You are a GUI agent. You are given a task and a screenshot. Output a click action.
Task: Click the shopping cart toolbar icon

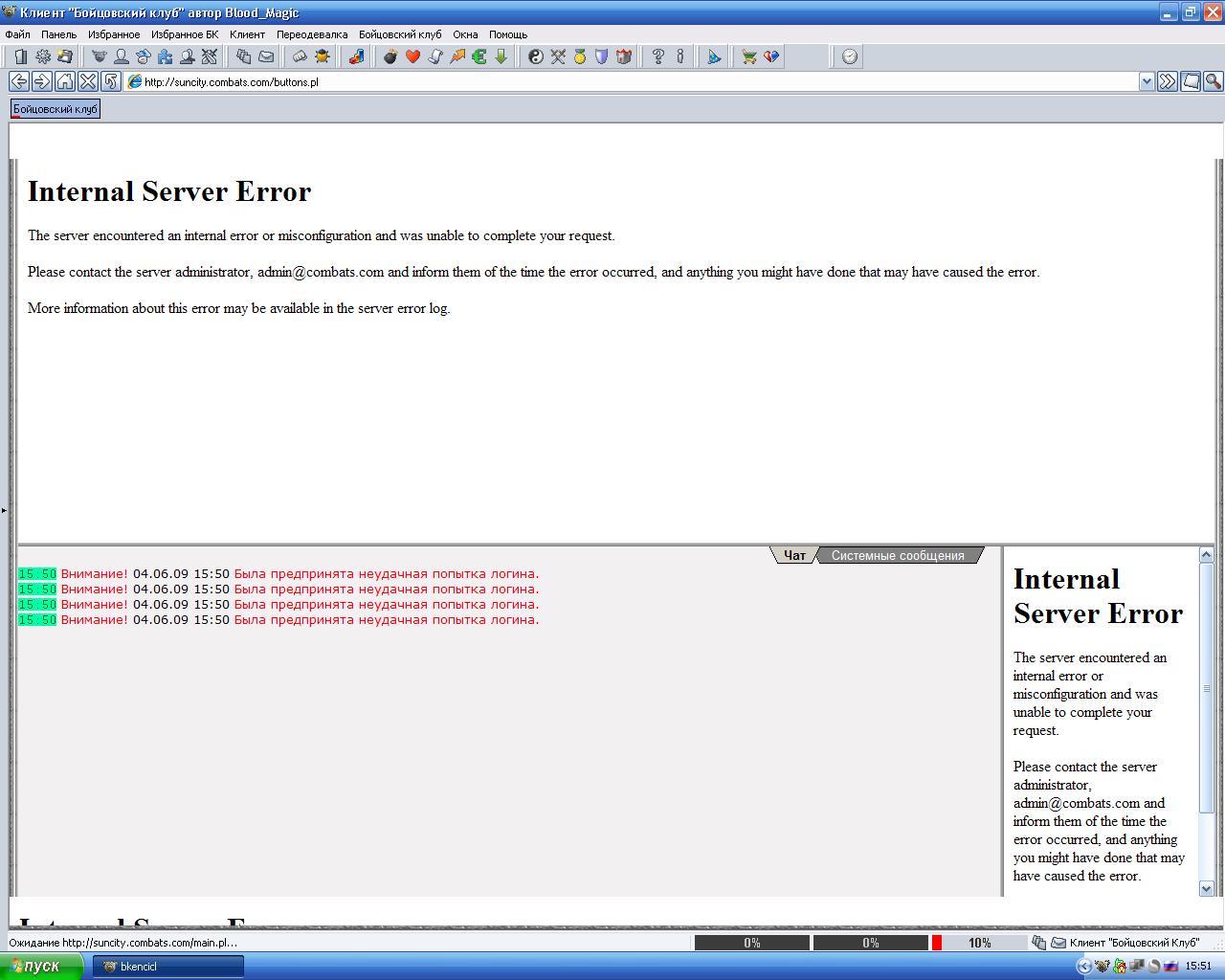pyautogui.click(x=748, y=56)
